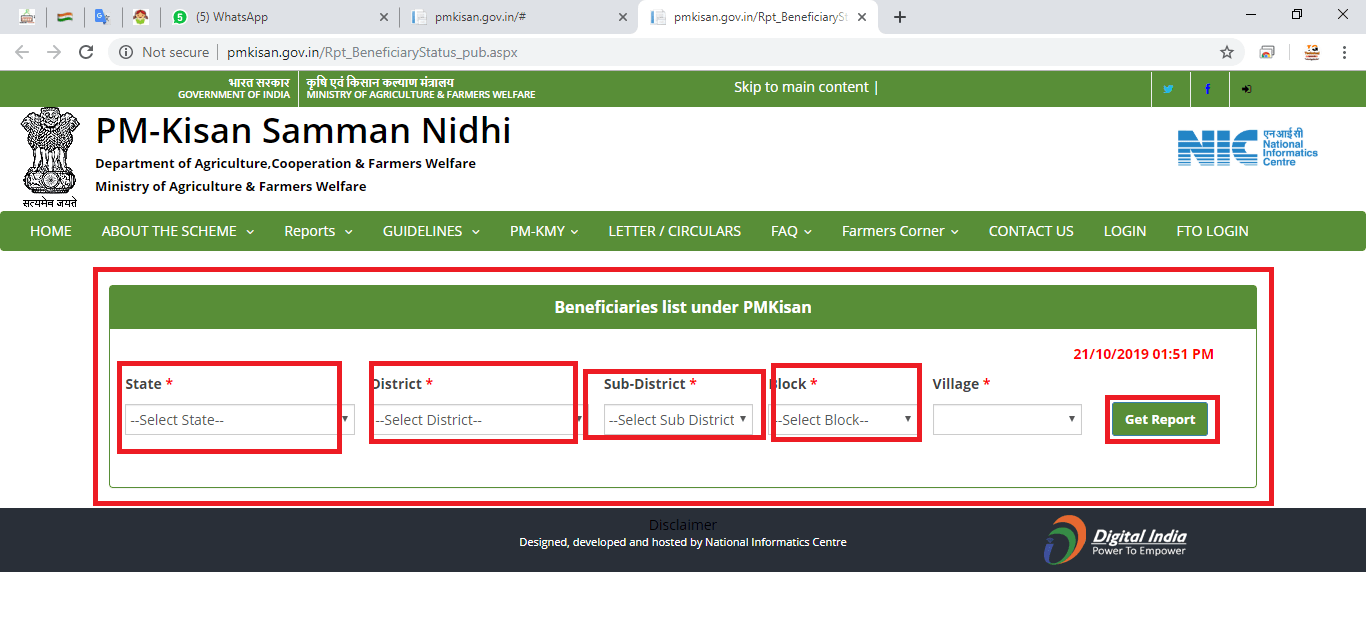This screenshot has height=628, width=1366.
Task: Open LETTER / CIRCULARS page
Action: pos(675,231)
